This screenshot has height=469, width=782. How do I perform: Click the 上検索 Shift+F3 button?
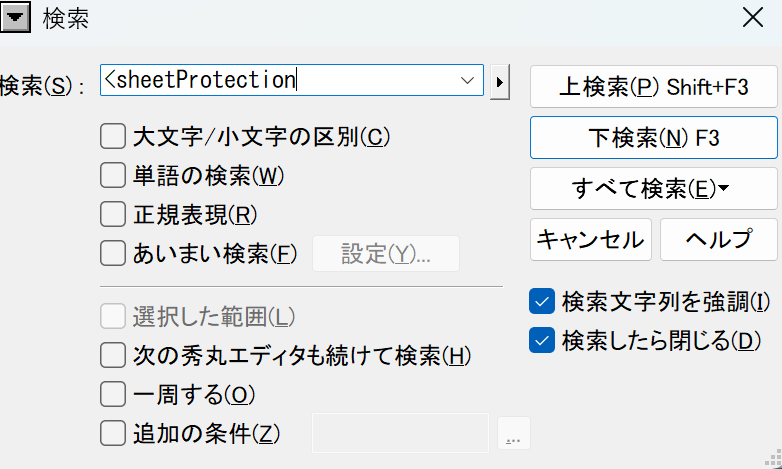pyautogui.click(x=653, y=87)
